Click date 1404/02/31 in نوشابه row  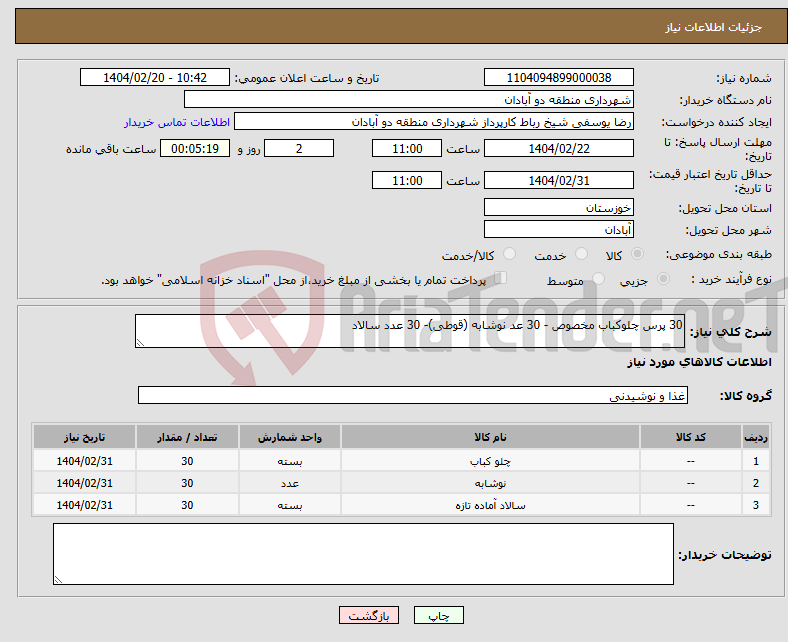pos(84,483)
